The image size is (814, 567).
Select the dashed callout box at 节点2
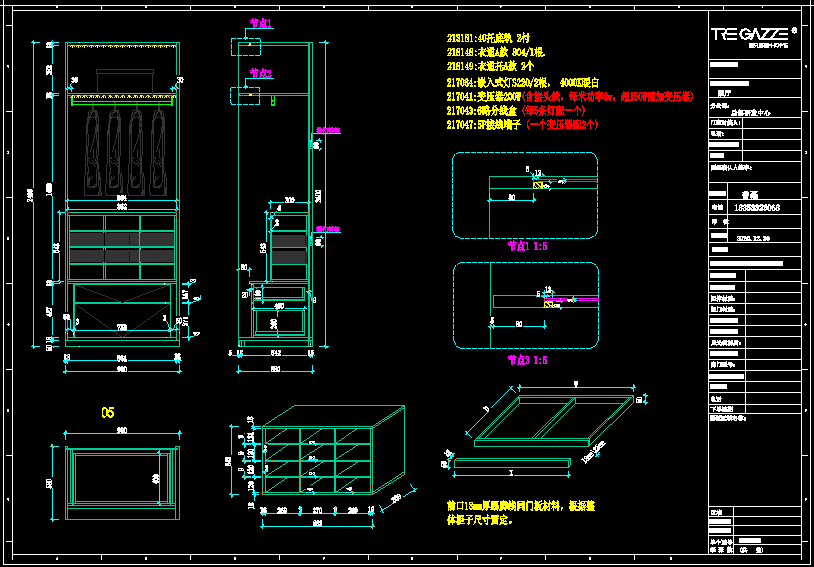point(245,96)
